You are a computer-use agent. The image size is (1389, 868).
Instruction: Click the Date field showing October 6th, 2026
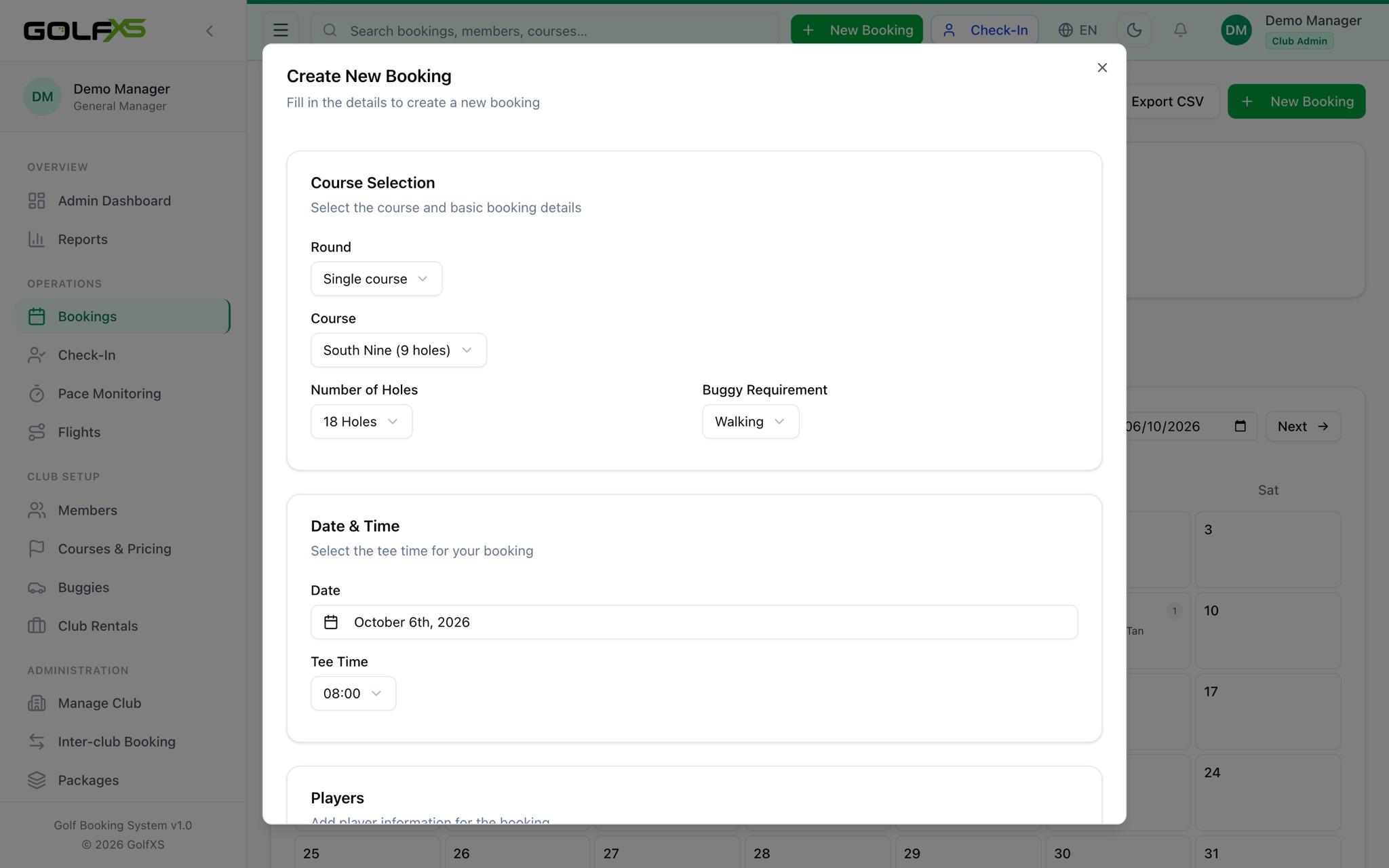pyautogui.click(x=694, y=622)
